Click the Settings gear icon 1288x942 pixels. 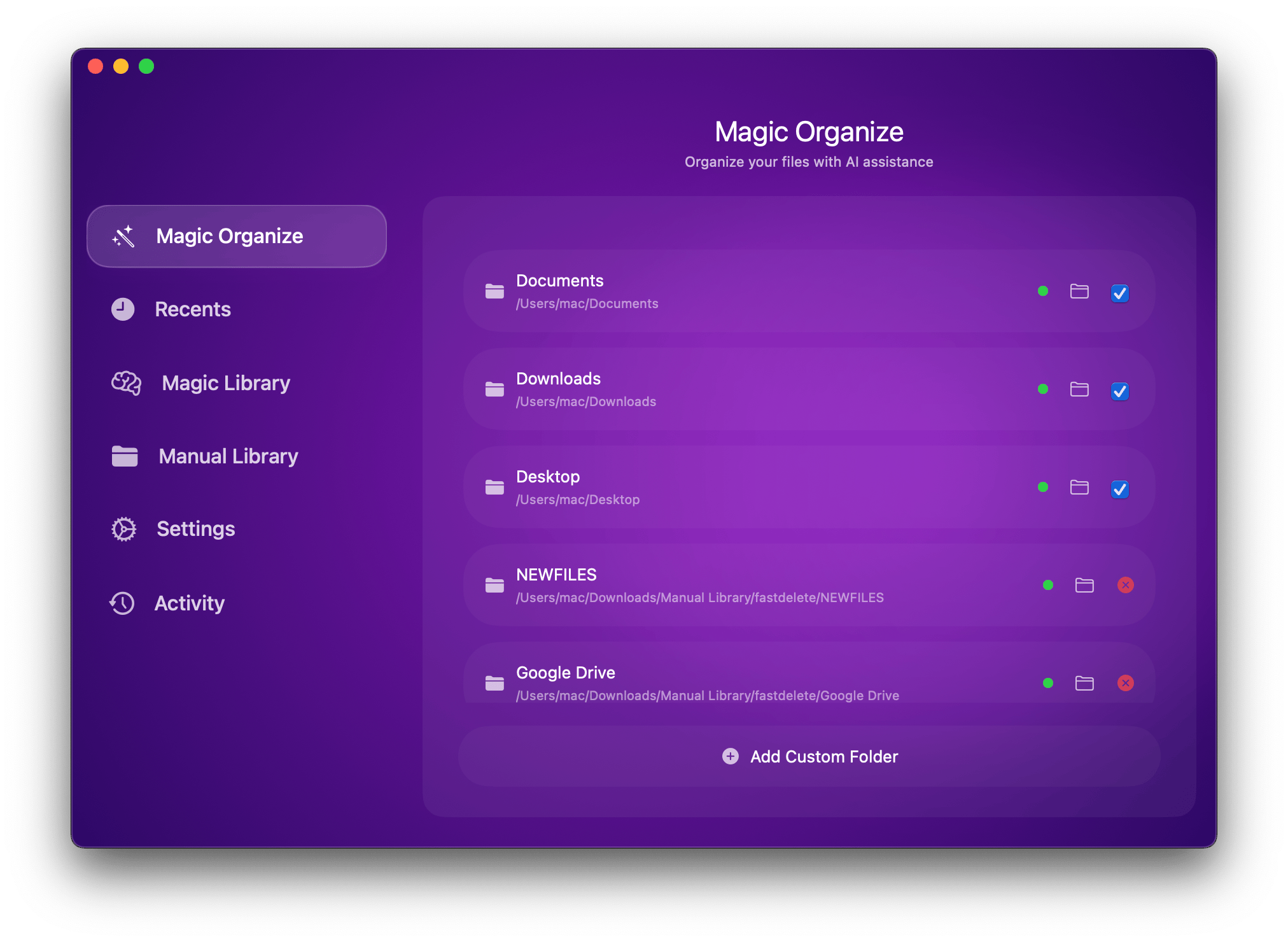point(123,529)
